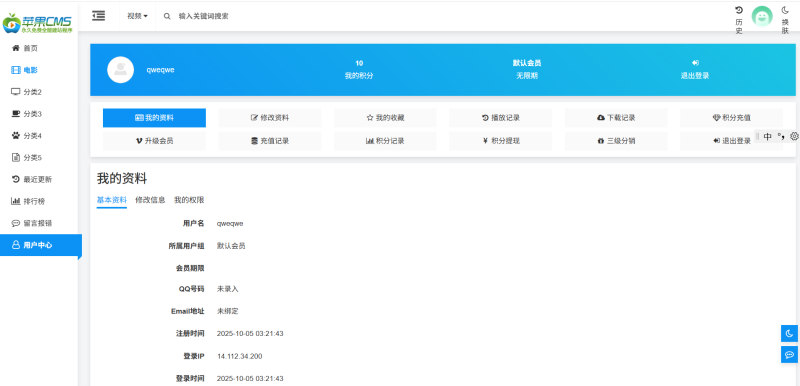Open 修改资料
800x386 pixels.
click(270, 118)
